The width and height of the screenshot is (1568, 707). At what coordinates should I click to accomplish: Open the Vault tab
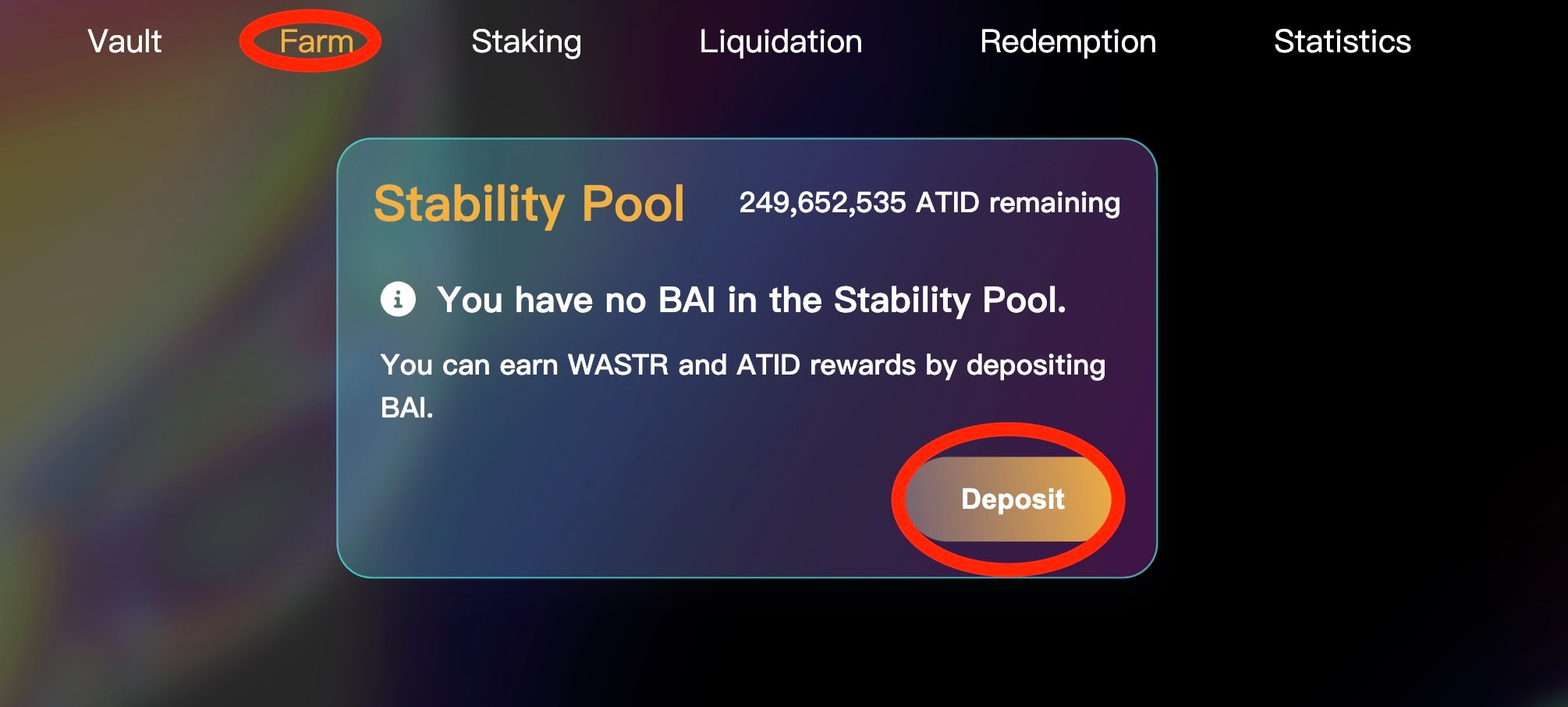point(125,41)
